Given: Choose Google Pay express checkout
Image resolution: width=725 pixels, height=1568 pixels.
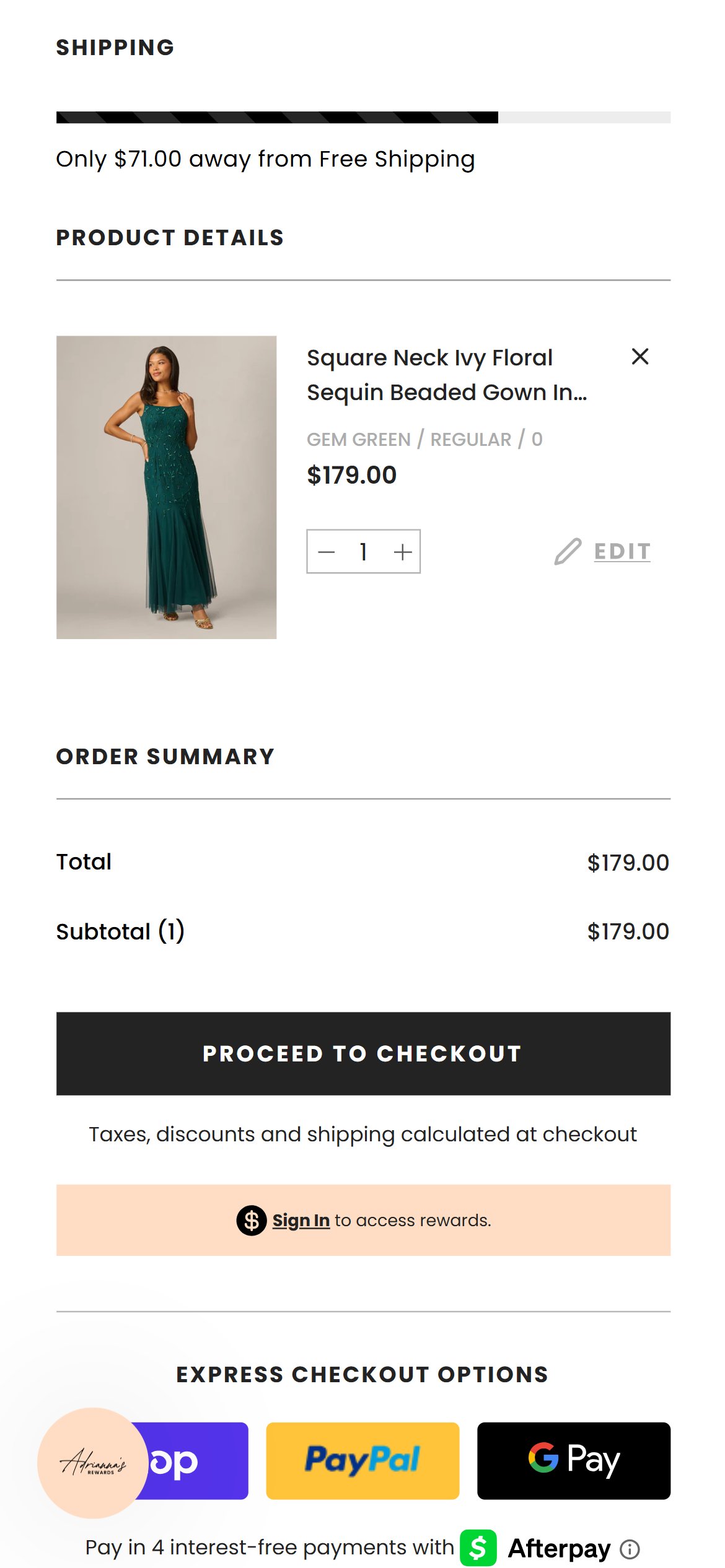Looking at the screenshot, I should (x=574, y=1460).
